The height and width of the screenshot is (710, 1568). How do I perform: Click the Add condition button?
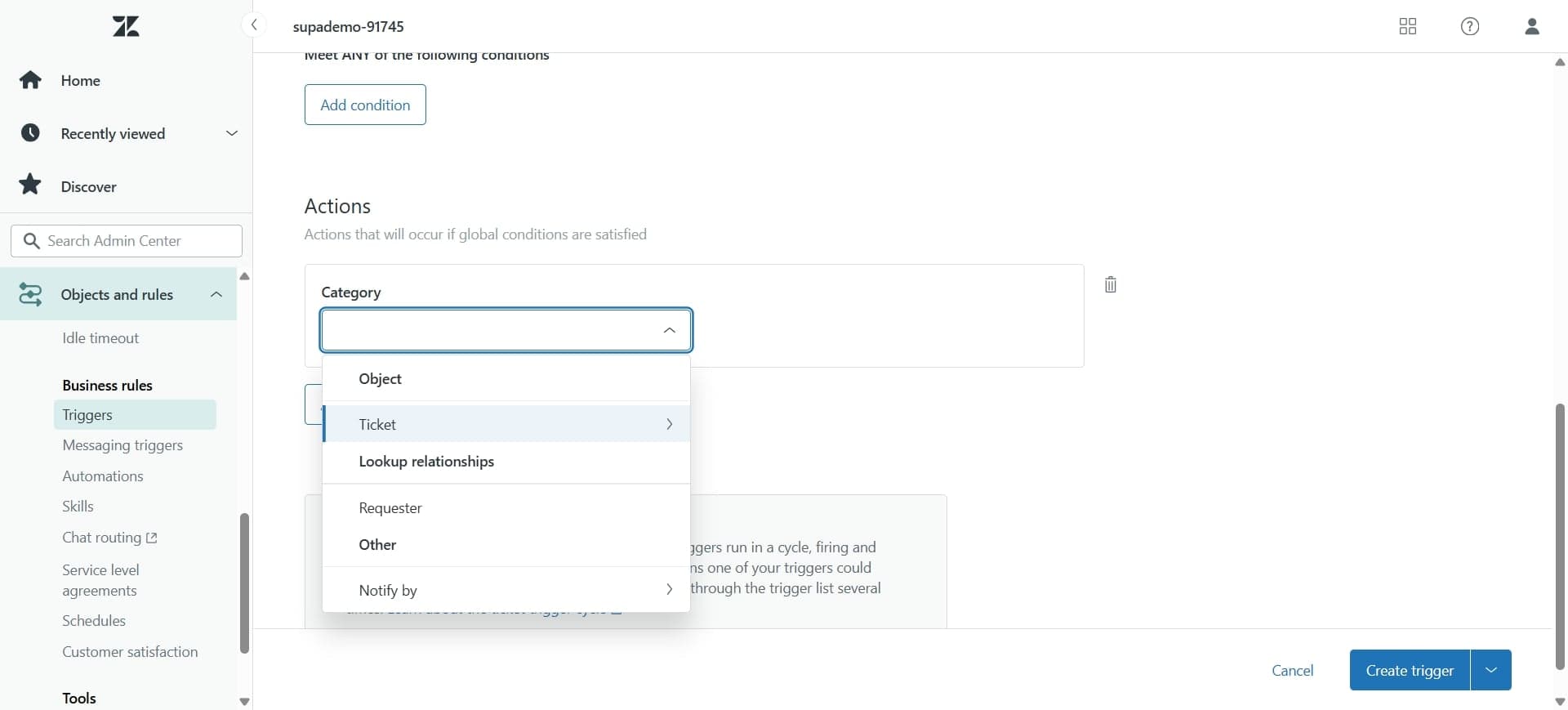tap(364, 105)
